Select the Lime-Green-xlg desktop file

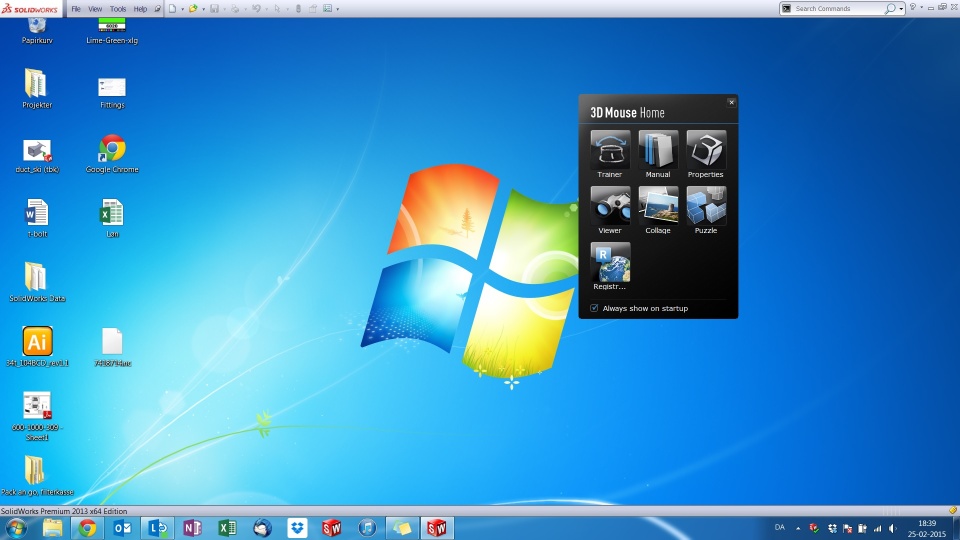112,31
